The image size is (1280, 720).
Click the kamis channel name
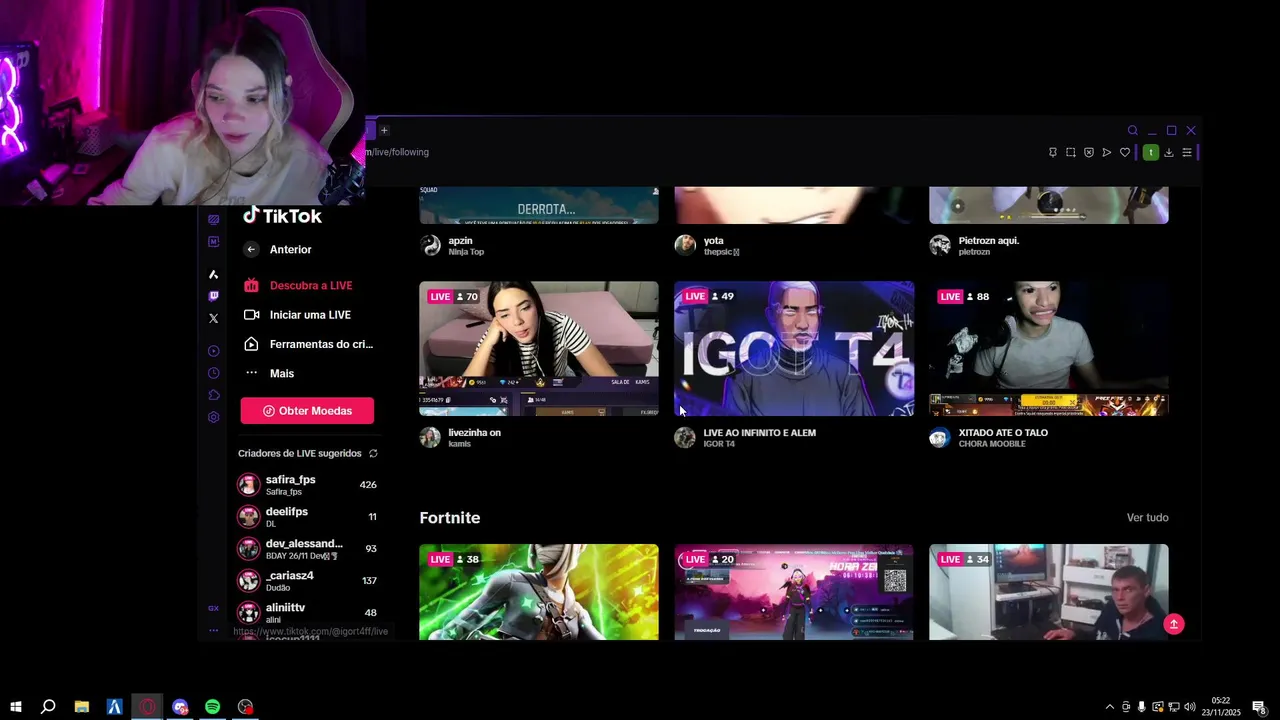click(x=459, y=444)
